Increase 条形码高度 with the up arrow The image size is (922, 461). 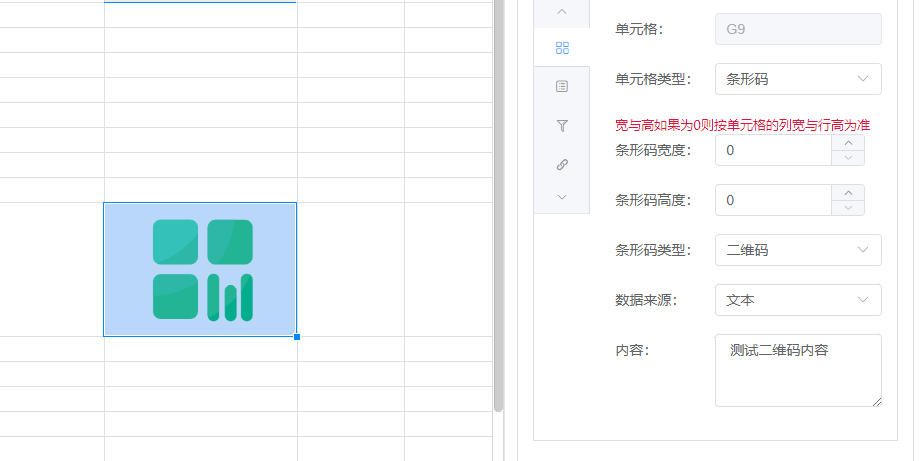pyautogui.click(x=848, y=192)
